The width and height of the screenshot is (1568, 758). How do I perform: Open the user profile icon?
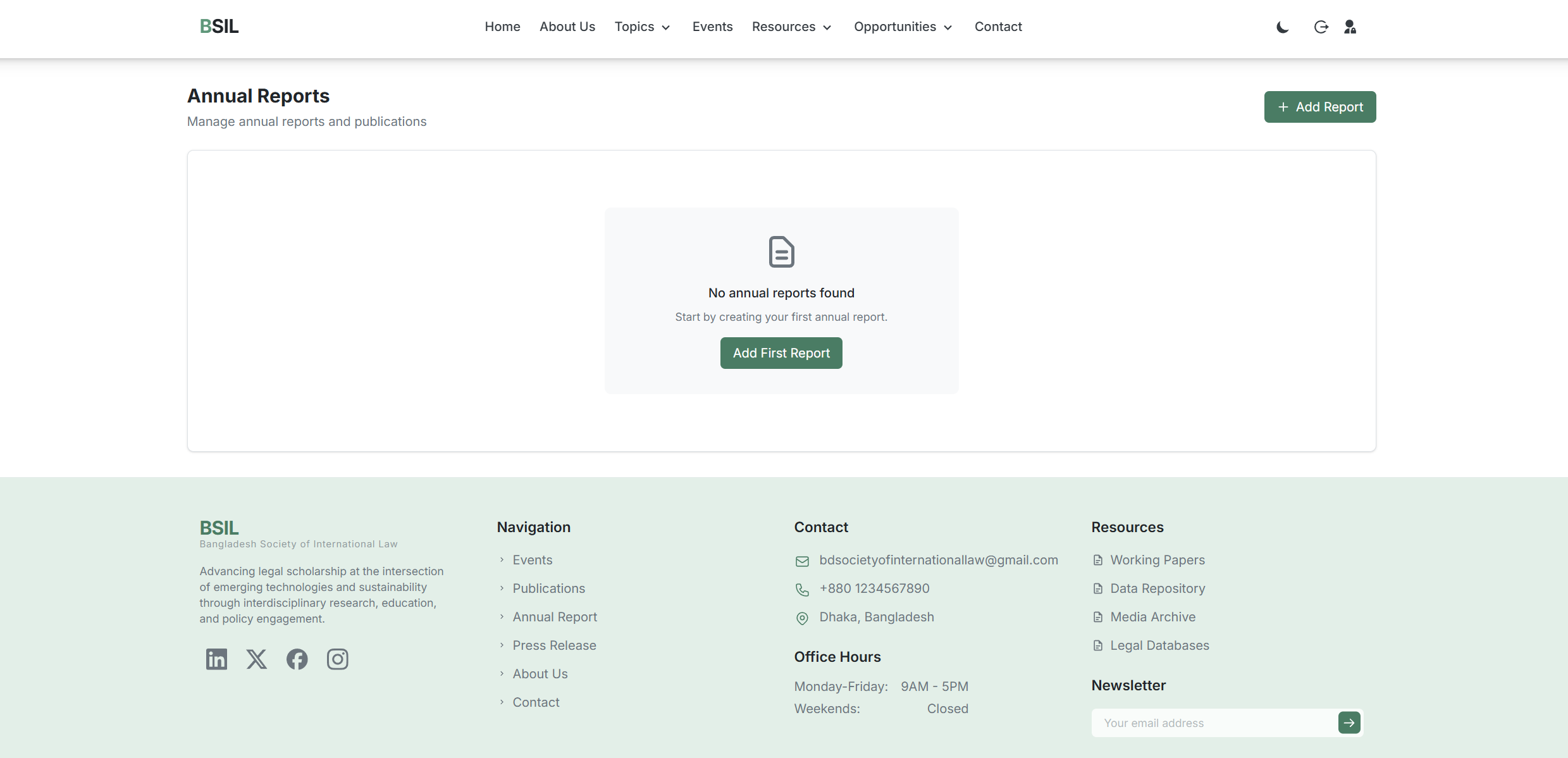click(x=1350, y=27)
